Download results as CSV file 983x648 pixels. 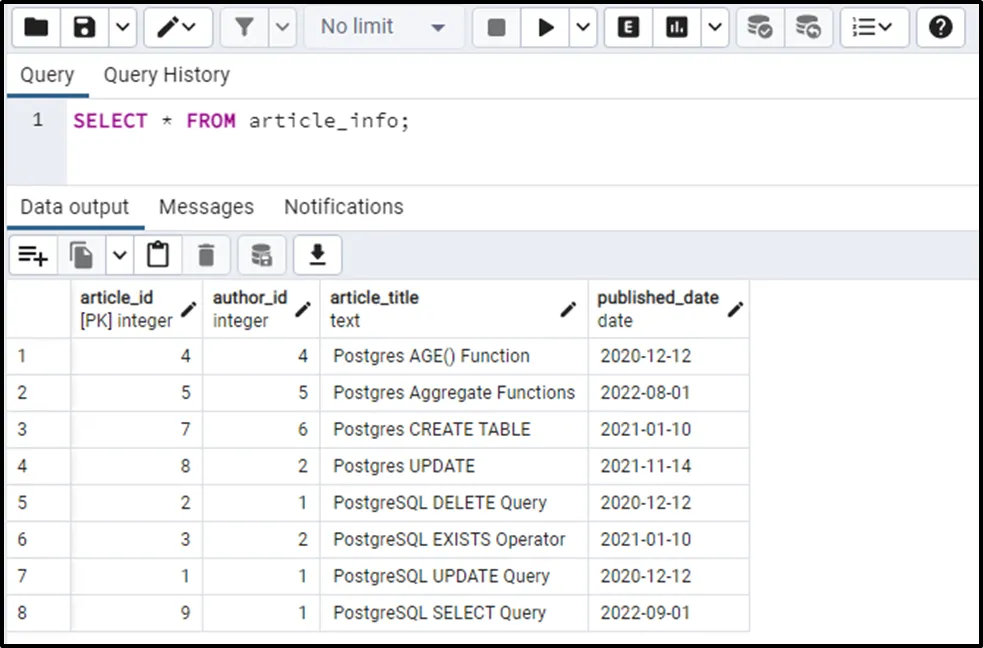point(317,256)
